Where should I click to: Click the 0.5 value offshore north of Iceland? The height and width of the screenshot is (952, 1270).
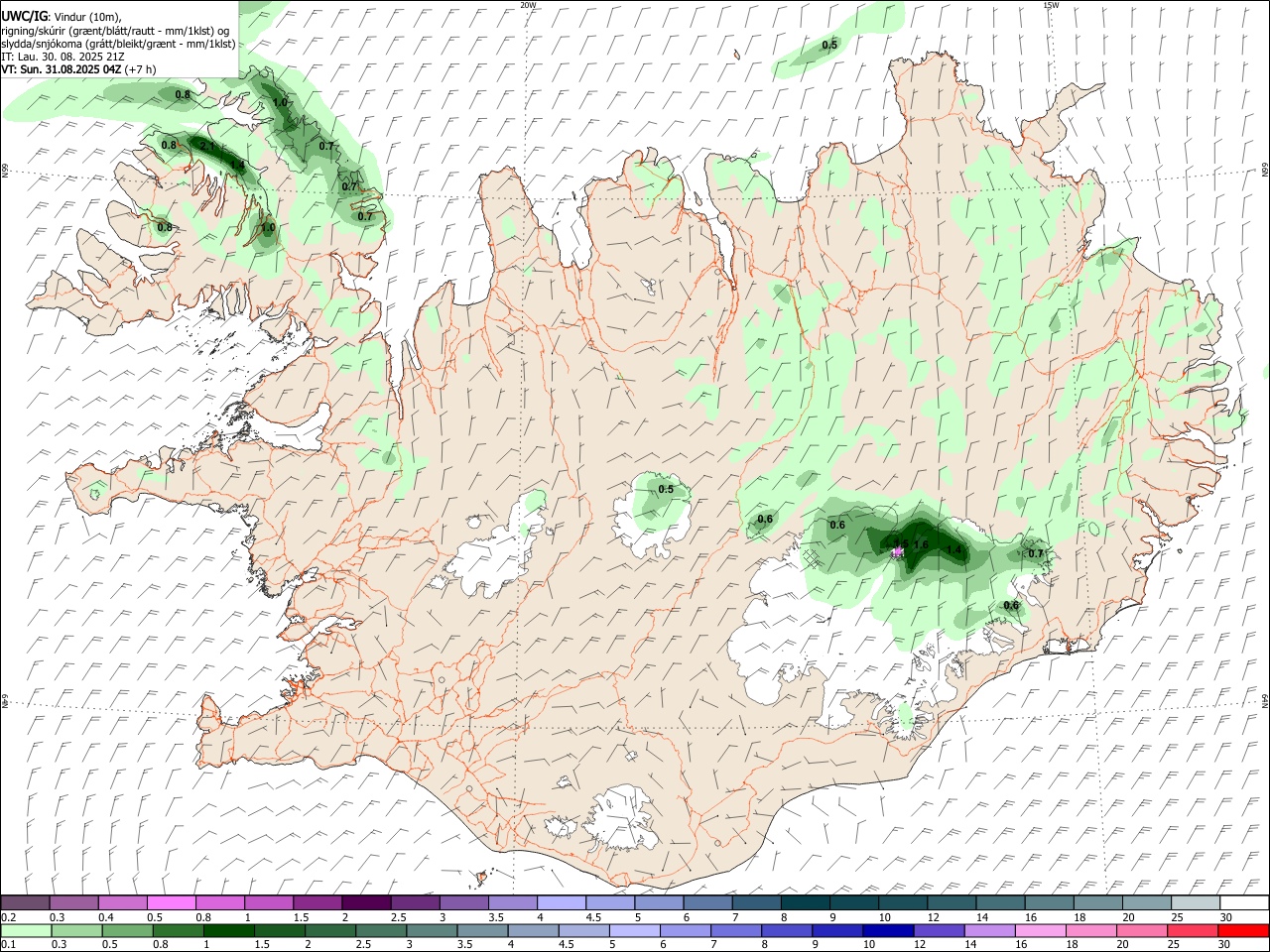point(829,45)
